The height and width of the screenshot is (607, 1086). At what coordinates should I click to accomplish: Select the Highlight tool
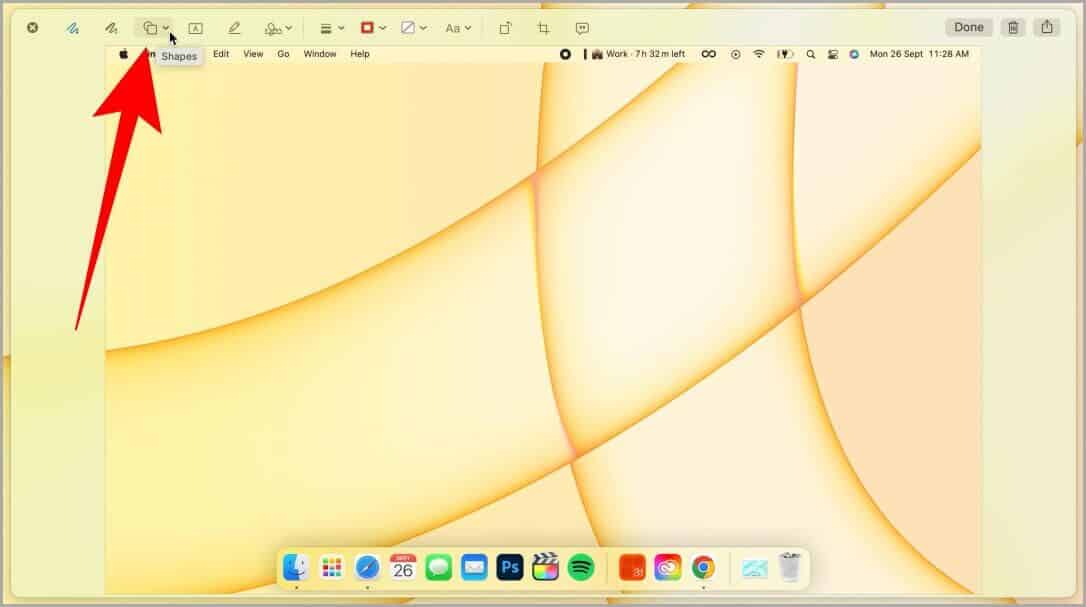coord(234,28)
